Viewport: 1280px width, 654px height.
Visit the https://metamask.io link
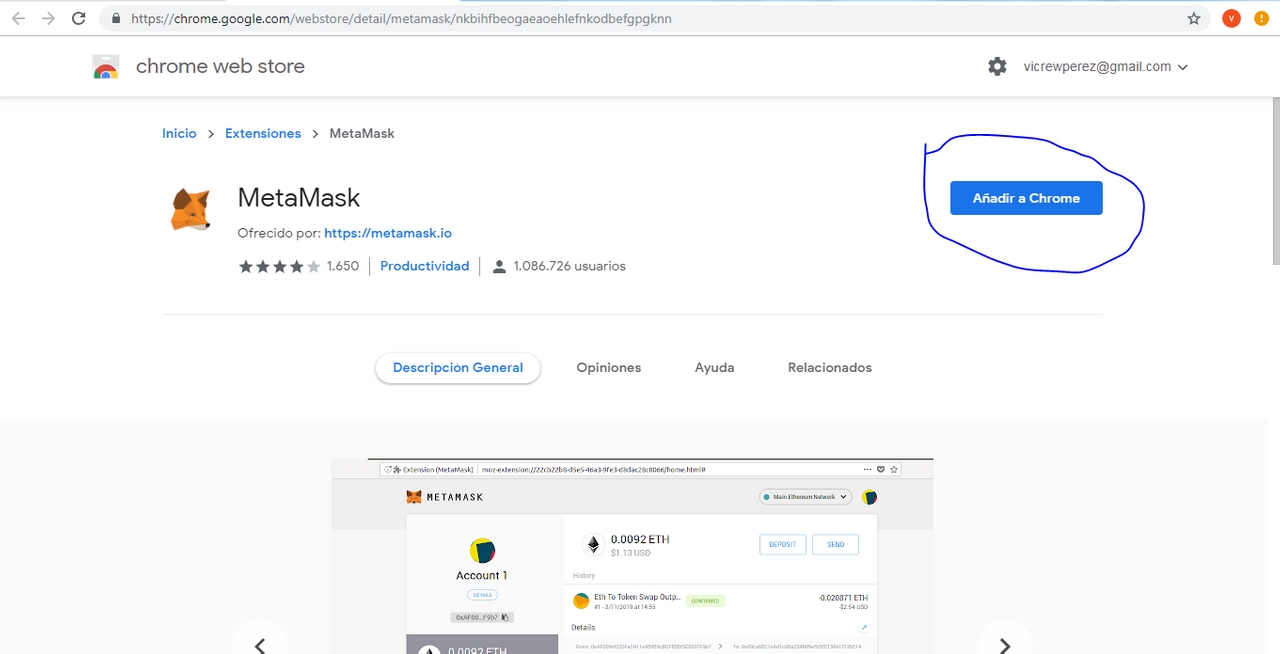click(x=388, y=233)
